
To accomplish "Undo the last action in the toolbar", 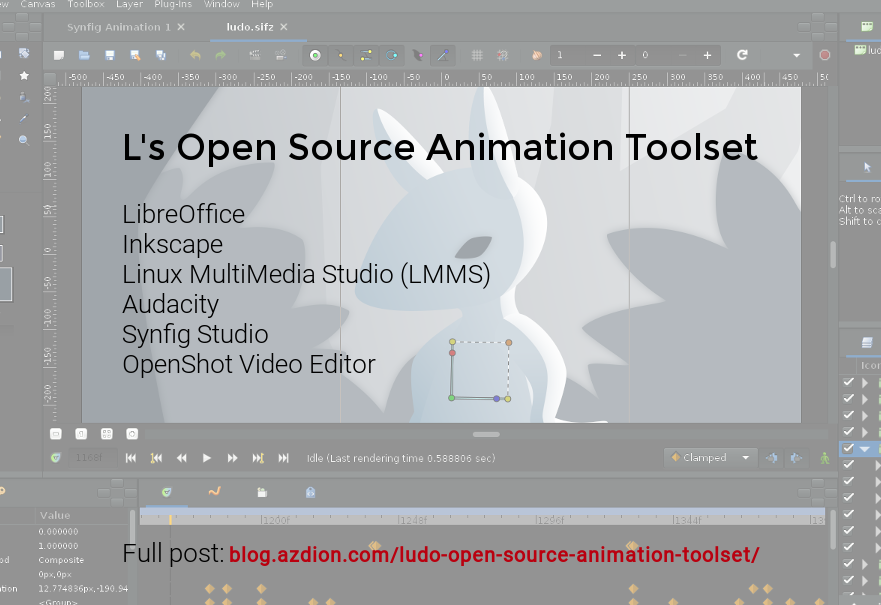I will coord(195,55).
